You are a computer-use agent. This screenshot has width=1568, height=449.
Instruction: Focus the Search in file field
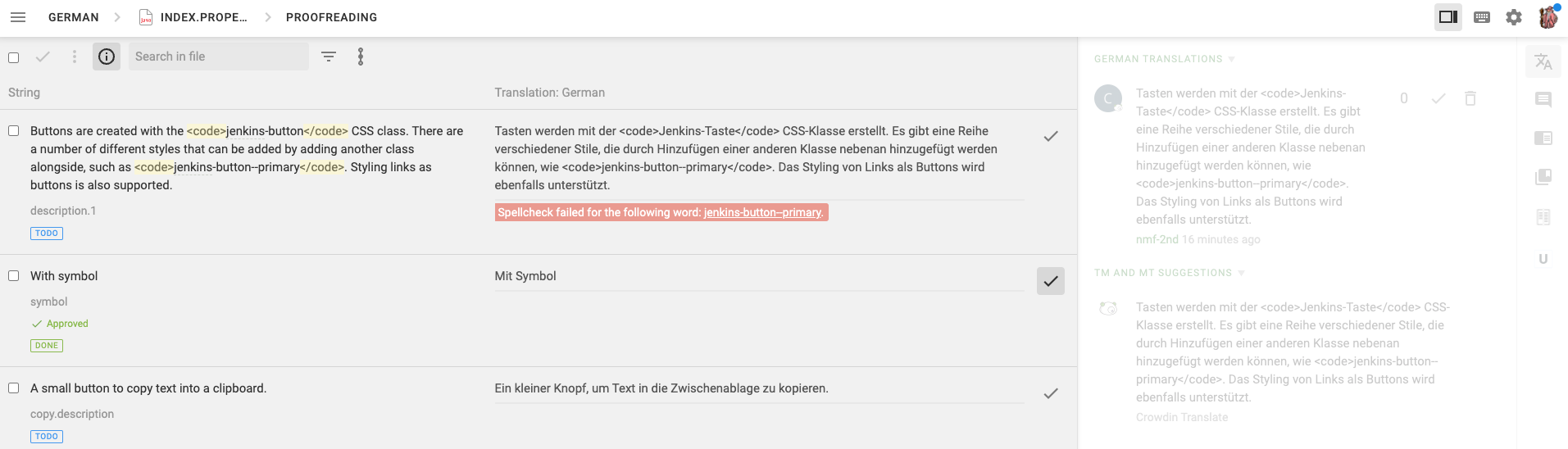point(218,57)
